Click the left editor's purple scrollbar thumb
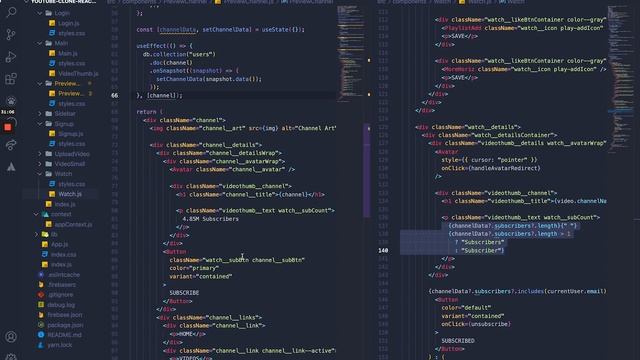The height and width of the screenshot is (360, 640). (x=367, y=170)
